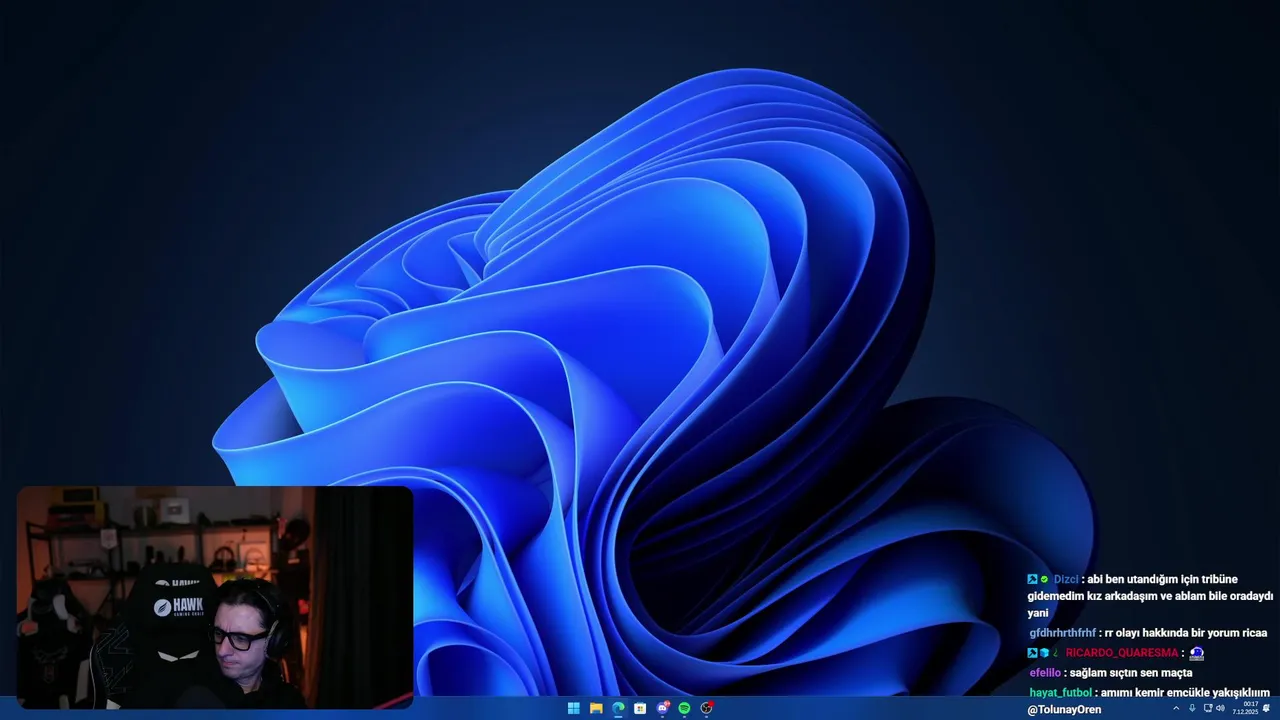This screenshot has height=720, width=1280.
Task: Open the Windows Start menu
Action: pyautogui.click(x=573, y=708)
